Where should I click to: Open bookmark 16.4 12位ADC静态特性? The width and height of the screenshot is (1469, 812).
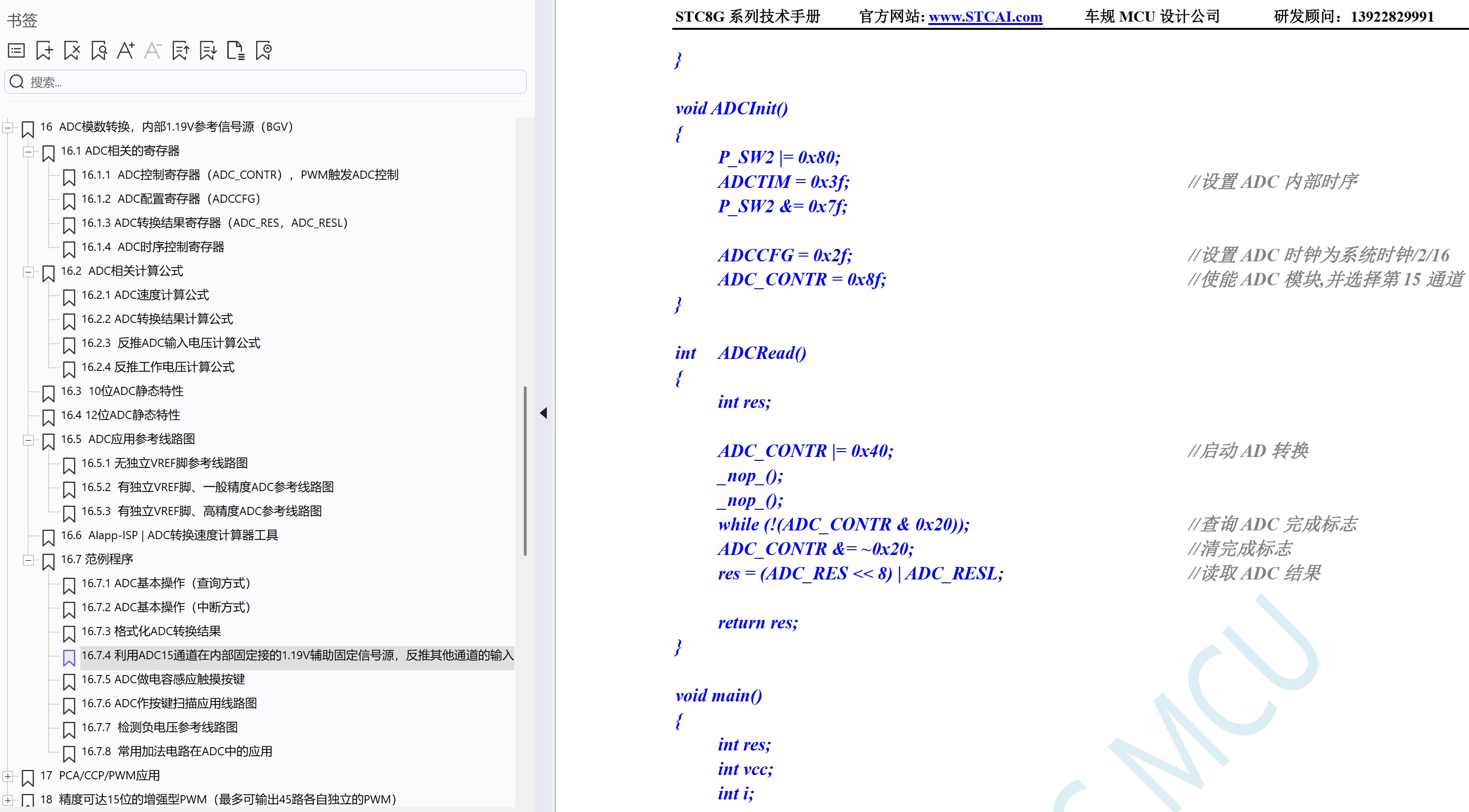click(120, 415)
